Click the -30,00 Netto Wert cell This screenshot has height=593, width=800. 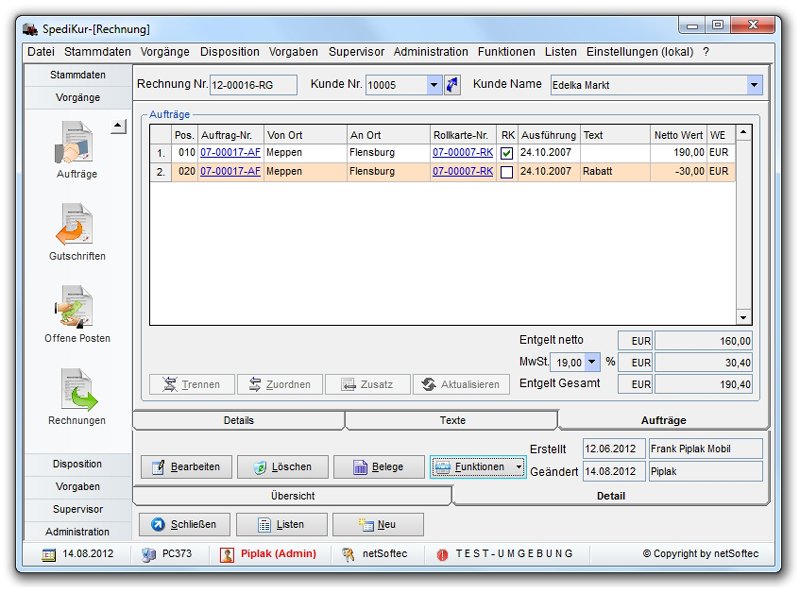click(678, 171)
